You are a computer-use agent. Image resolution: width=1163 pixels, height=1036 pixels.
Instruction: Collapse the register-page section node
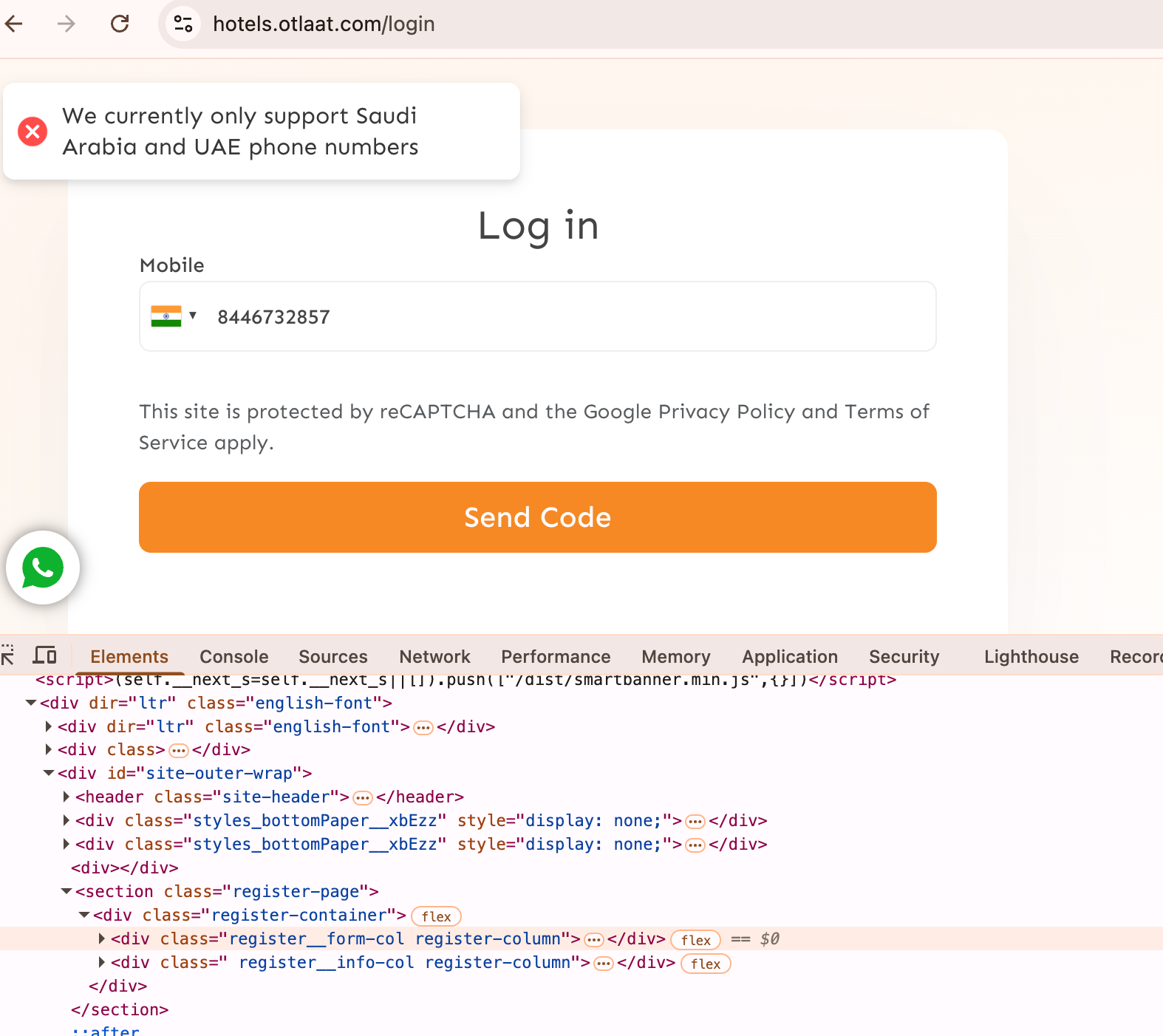pos(66,891)
